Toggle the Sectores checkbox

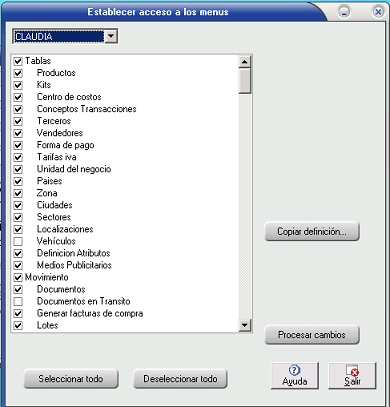point(18,217)
